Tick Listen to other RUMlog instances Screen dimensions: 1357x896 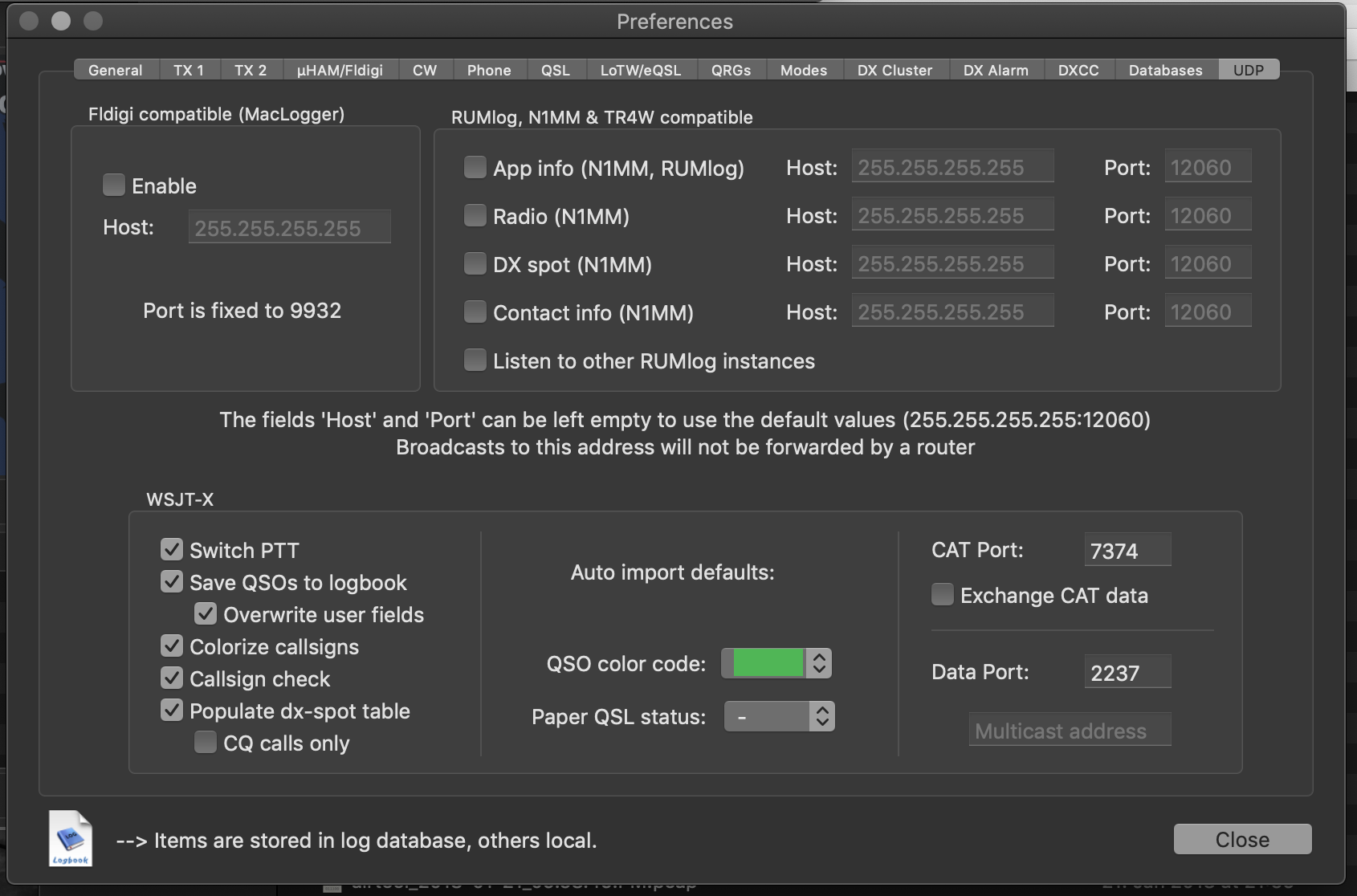(x=475, y=360)
